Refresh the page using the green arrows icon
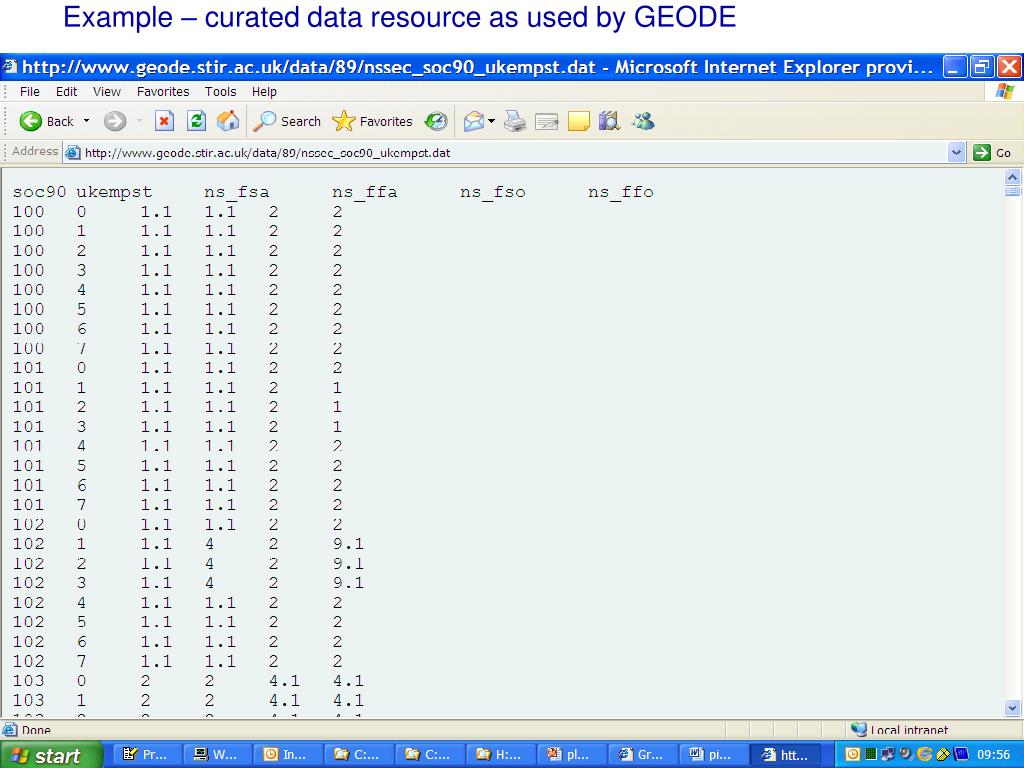 (x=196, y=121)
